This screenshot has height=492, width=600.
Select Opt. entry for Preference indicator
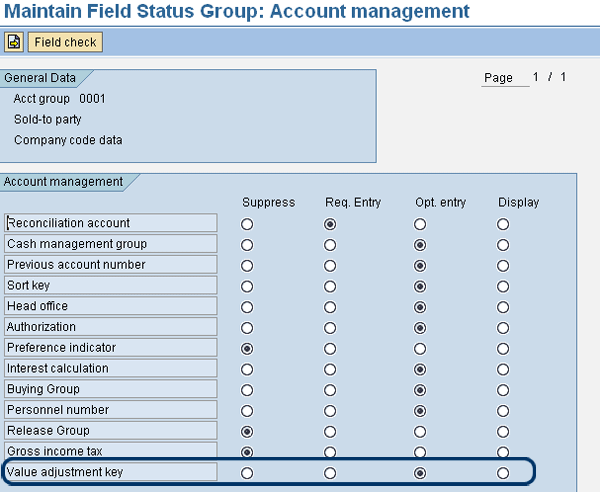point(420,348)
